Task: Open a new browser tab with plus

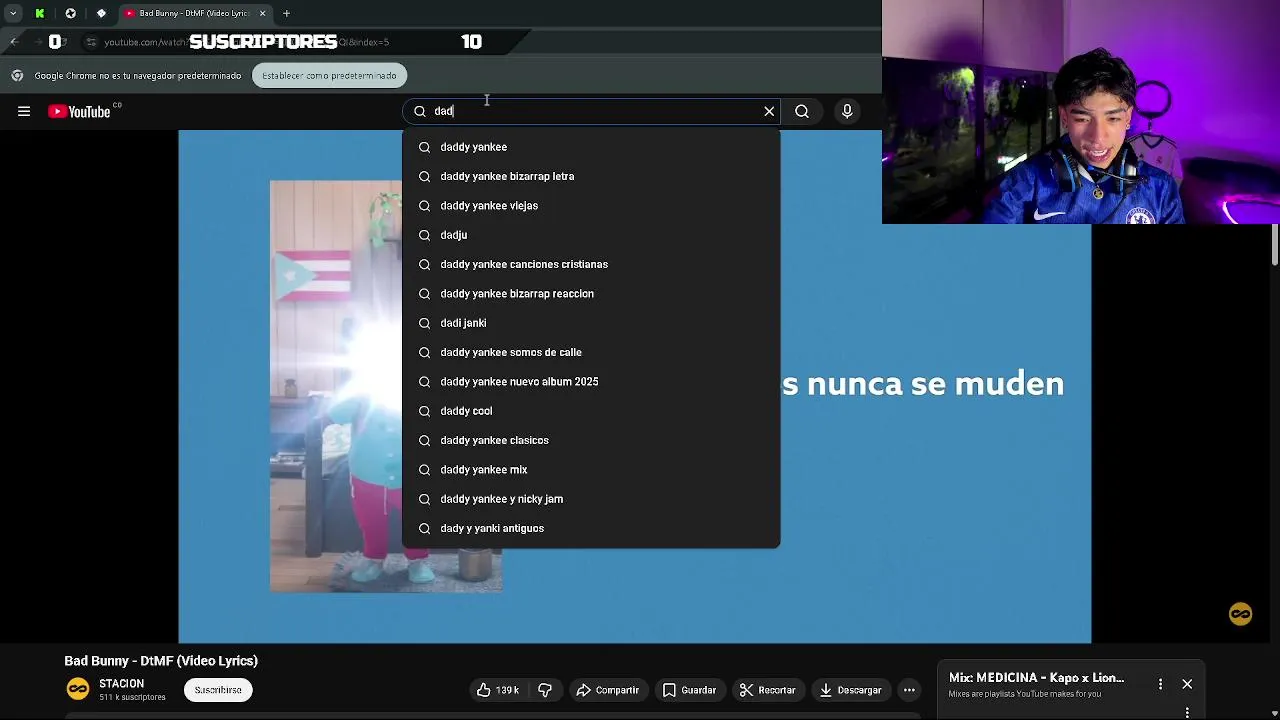Action: click(x=286, y=13)
